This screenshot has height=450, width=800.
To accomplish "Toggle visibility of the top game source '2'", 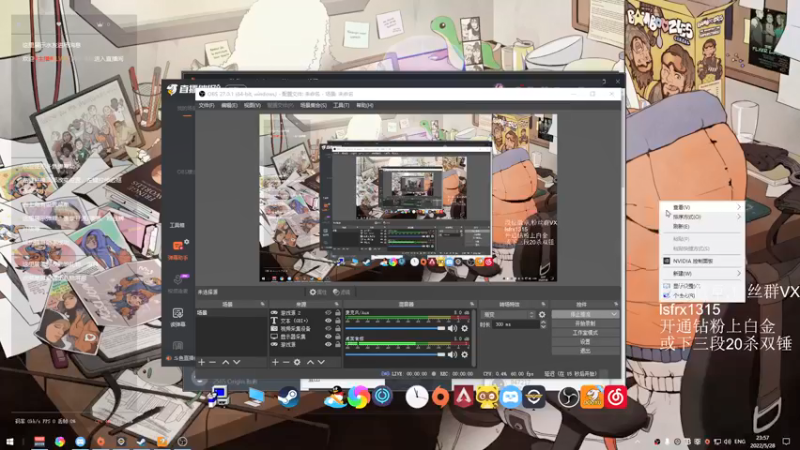I will click(x=328, y=313).
